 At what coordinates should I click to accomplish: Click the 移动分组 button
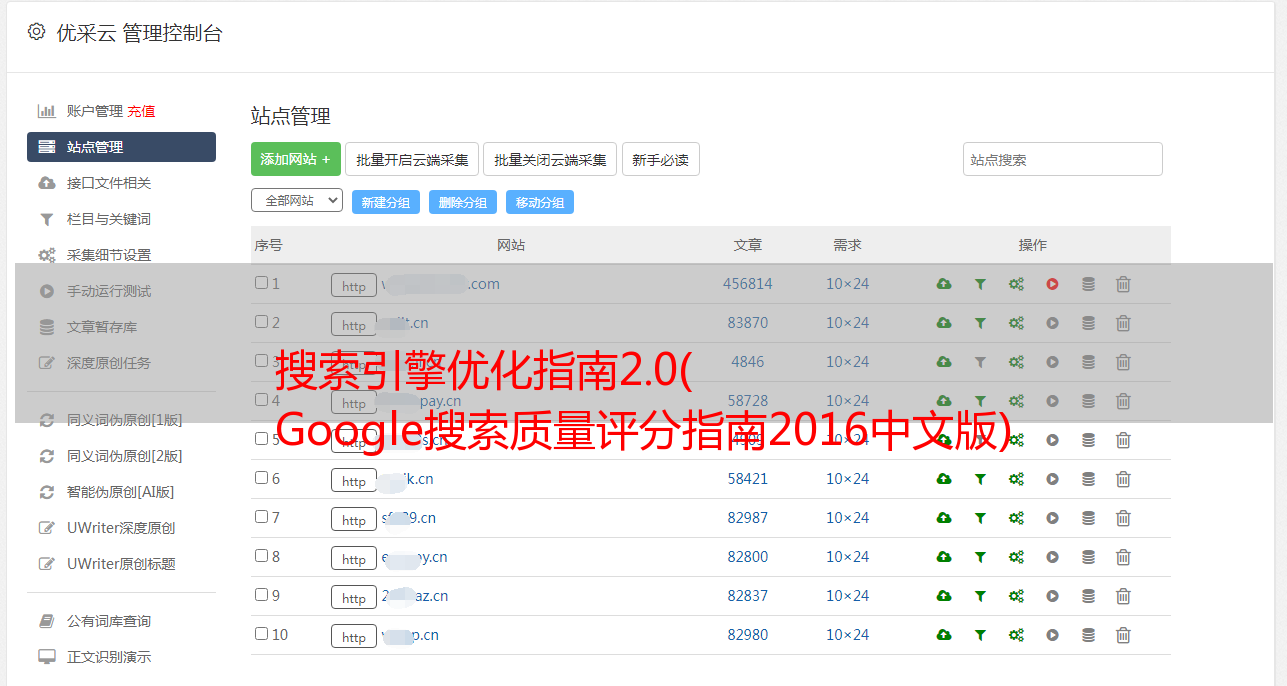(540, 202)
